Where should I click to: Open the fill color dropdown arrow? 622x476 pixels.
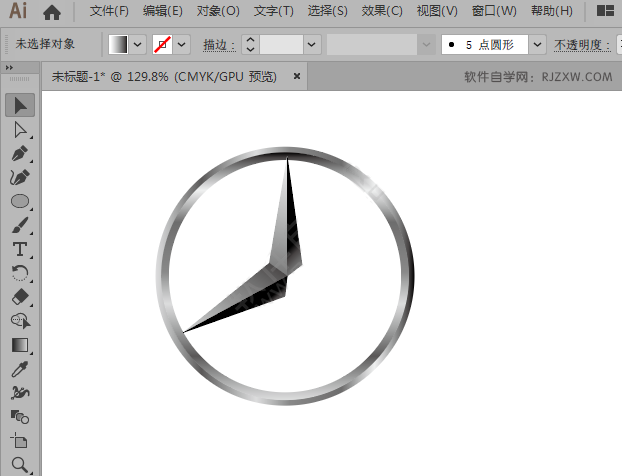[138, 44]
